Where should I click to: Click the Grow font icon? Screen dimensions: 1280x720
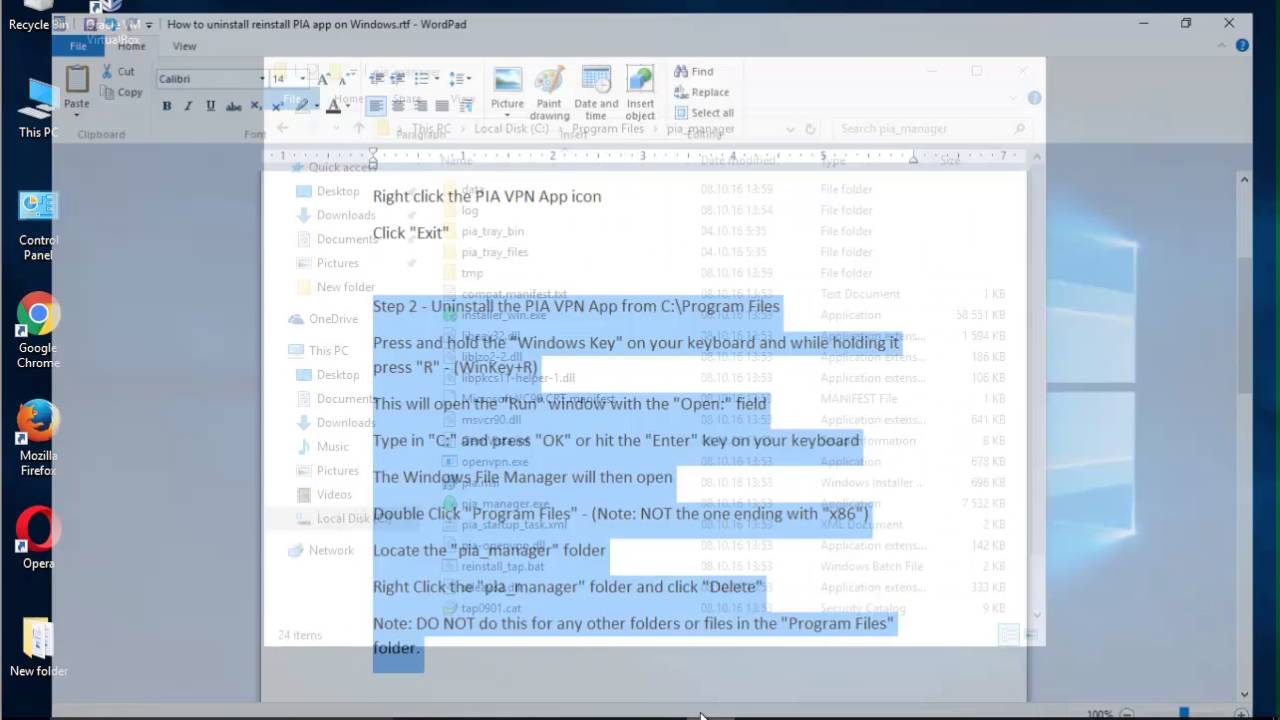point(324,78)
